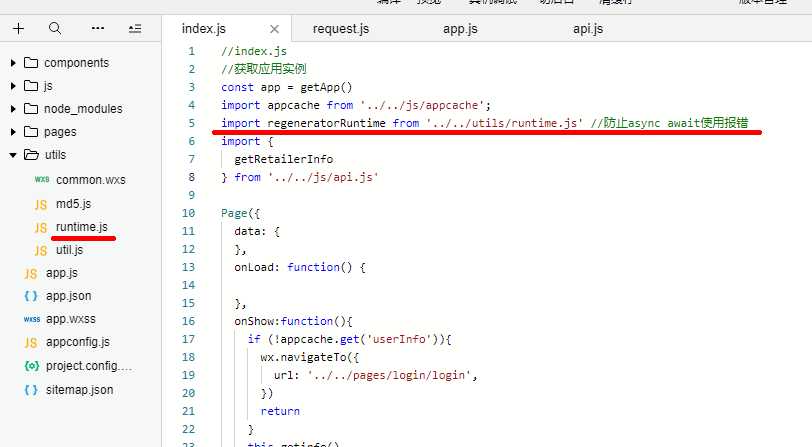Image resolution: width=812 pixels, height=447 pixels.
Task: Switch to the request.js tab
Action: [x=341, y=29]
